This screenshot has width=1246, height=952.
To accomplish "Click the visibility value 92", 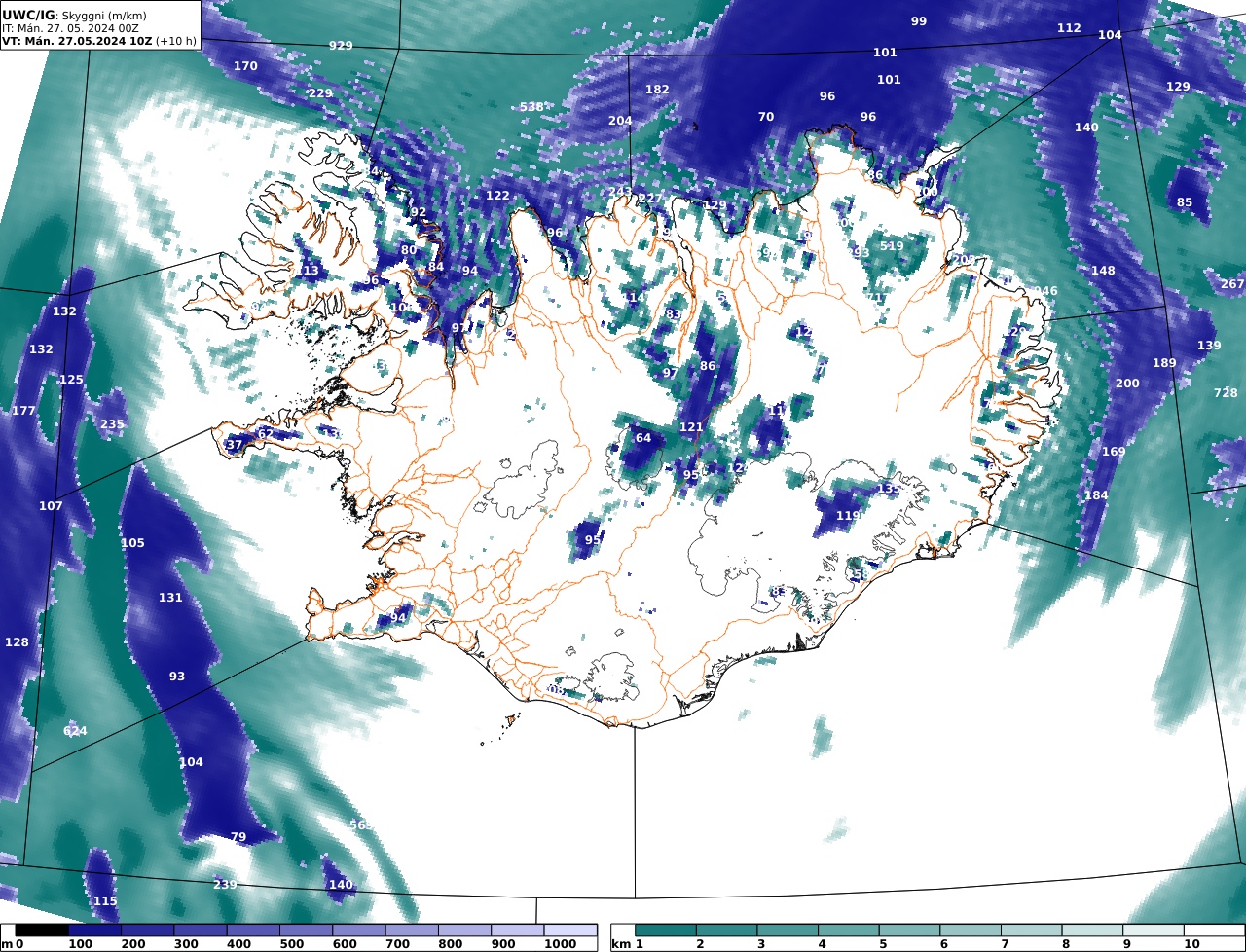I will pos(419,212).
